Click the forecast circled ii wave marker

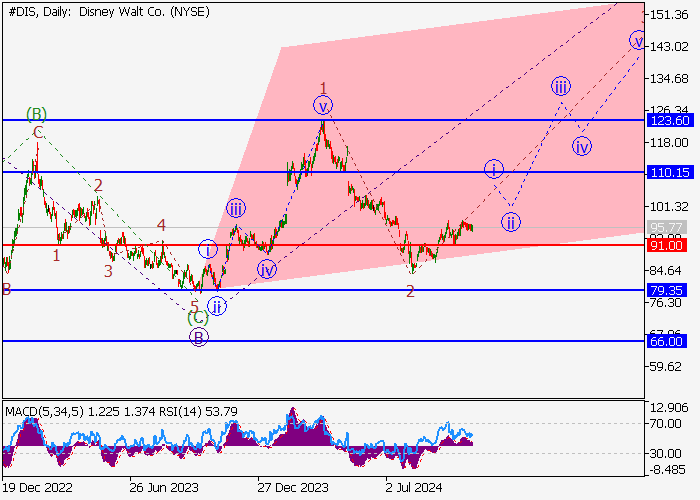511,222
